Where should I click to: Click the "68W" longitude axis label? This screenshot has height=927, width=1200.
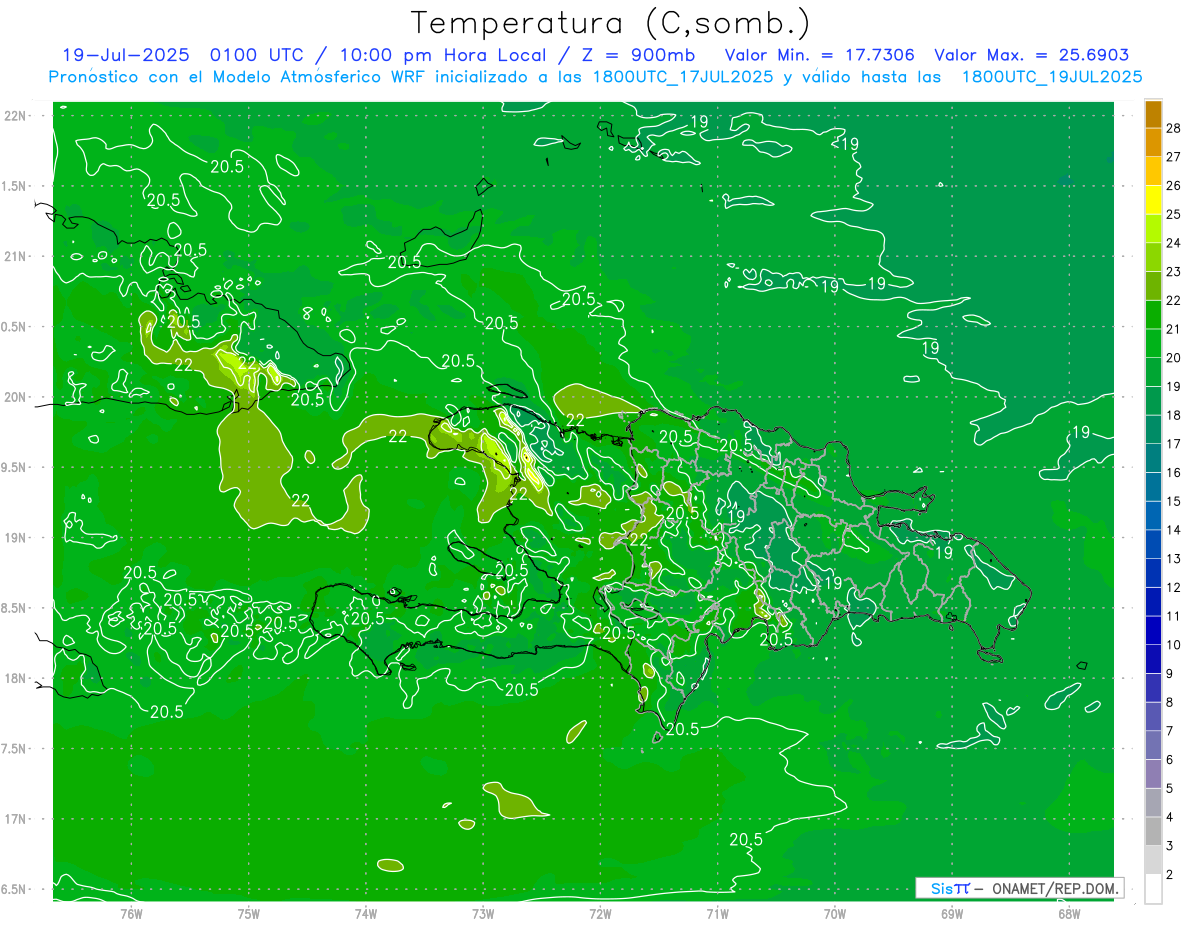click(1069, 913)
